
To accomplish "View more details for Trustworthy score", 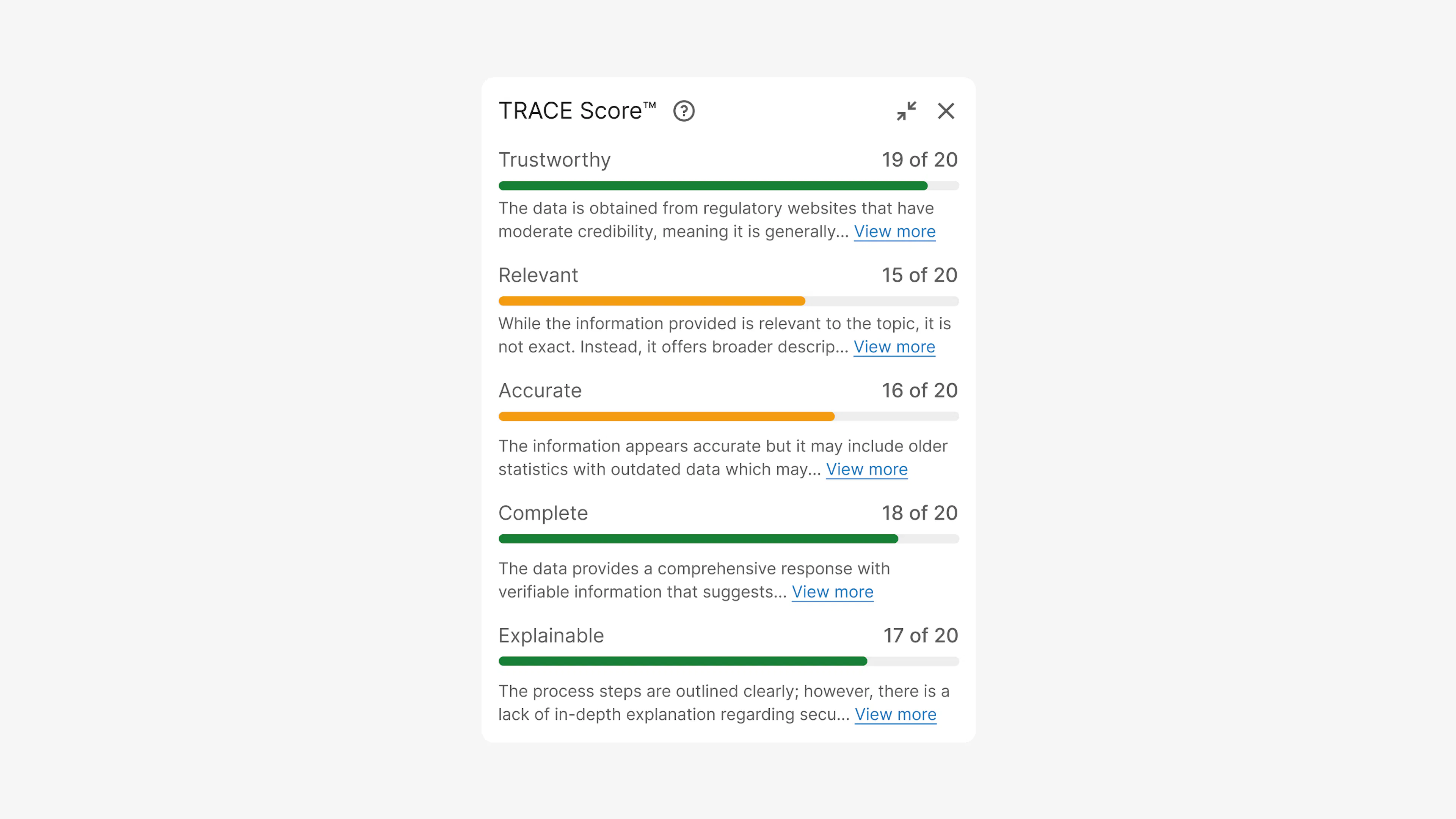I will 895,232.
